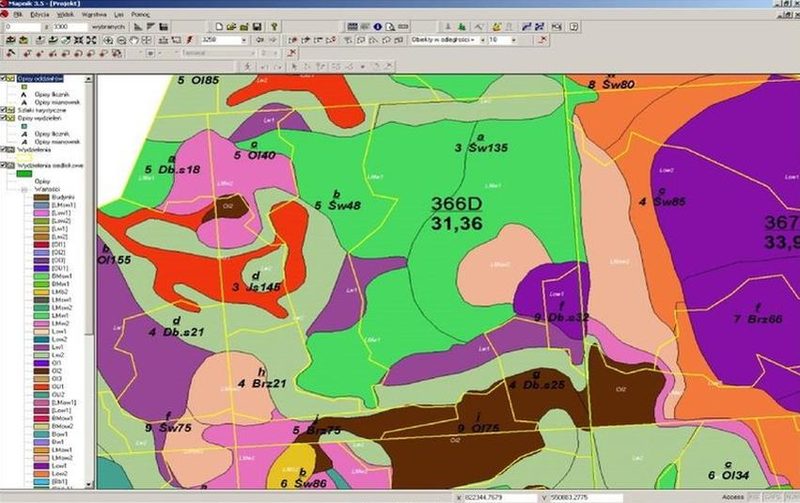This screenshot has width=800, height=503.
Task: Save the project with floppy disk icon
Action: (x=257, y=27)
